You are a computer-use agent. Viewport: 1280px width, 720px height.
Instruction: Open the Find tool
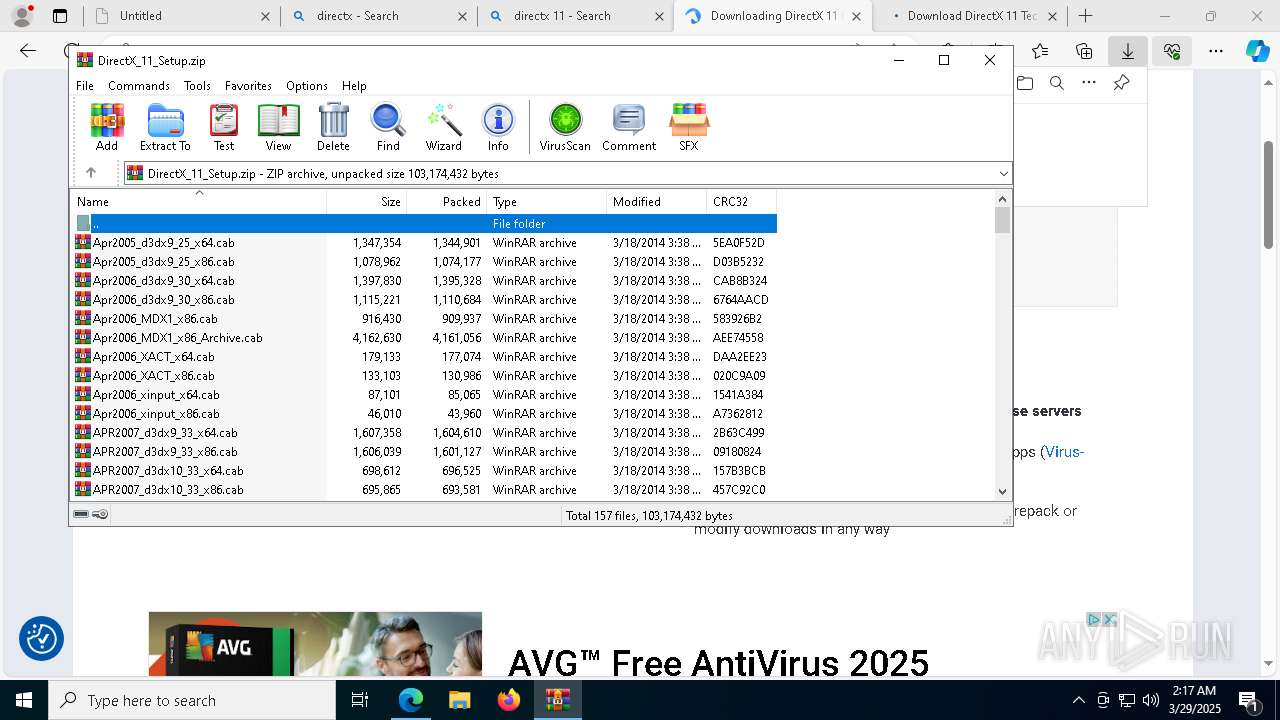click(388, 127)
